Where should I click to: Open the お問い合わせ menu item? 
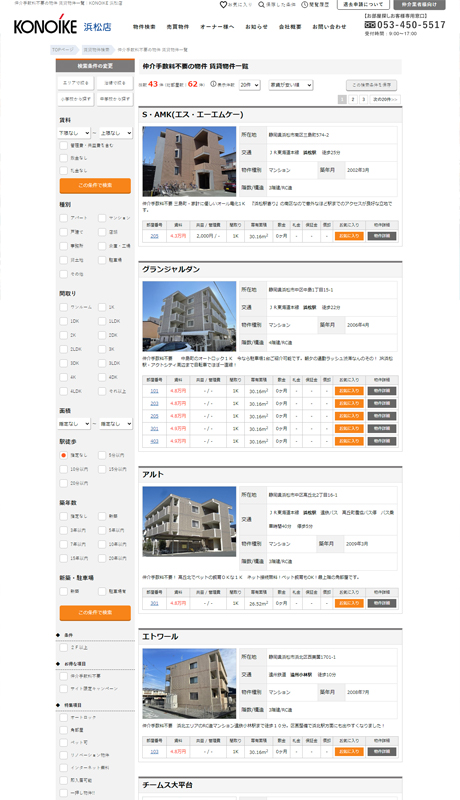pyautogui.click(x=329, y=27)
